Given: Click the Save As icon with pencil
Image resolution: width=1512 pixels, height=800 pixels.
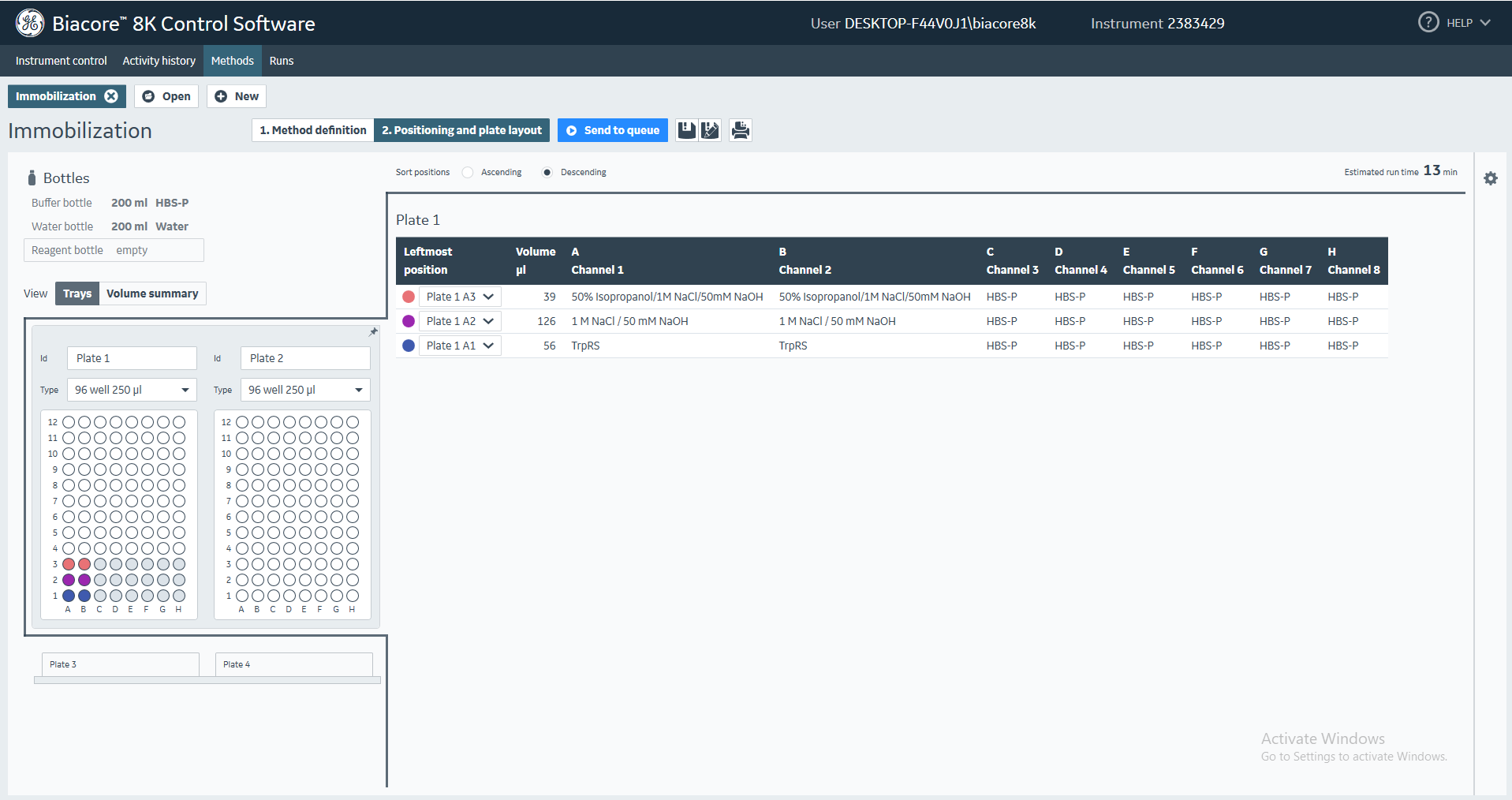Looking at the screenshot, I should (x=710, y=130).
